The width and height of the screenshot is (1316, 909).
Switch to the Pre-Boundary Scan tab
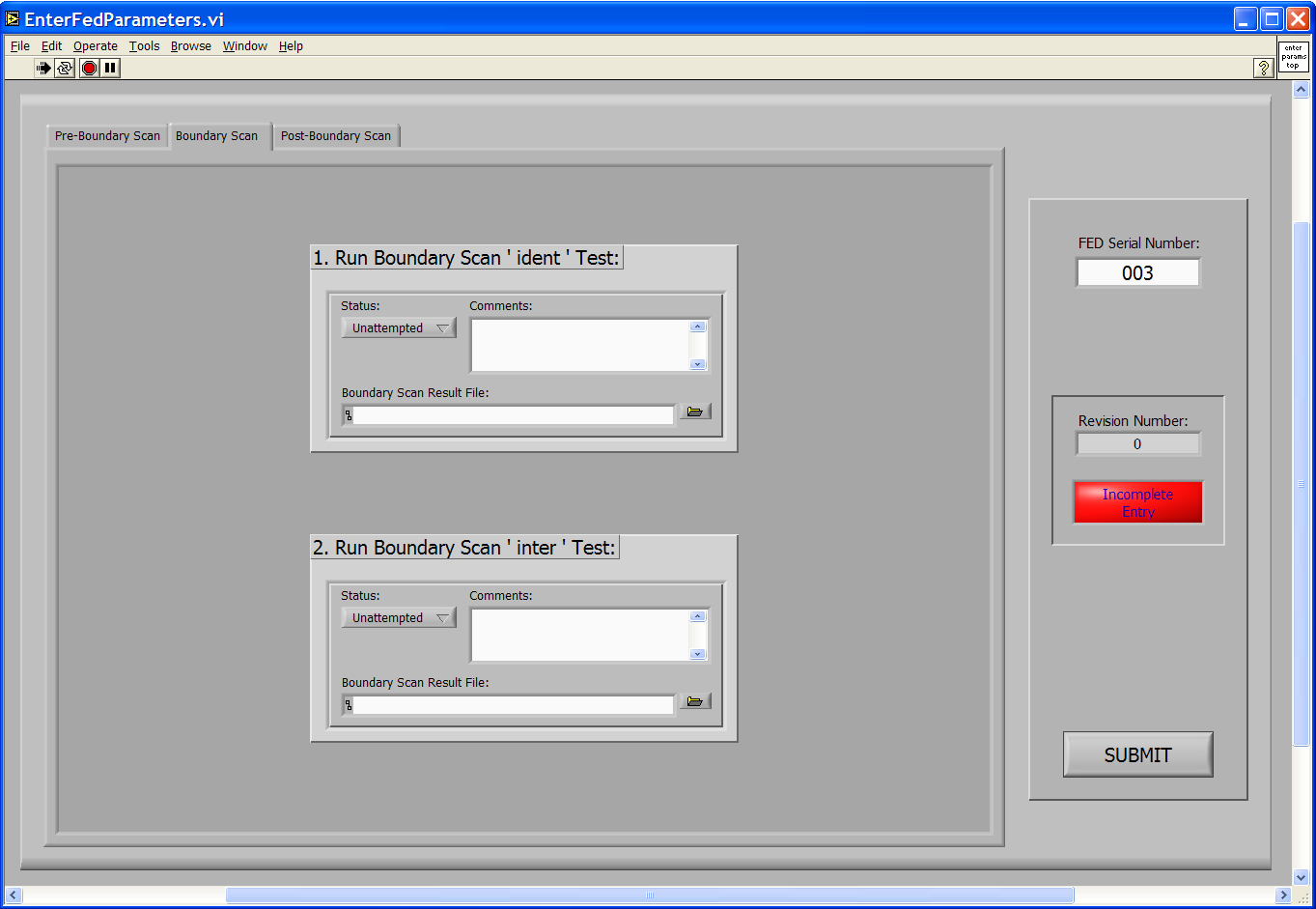pos(107,136)
